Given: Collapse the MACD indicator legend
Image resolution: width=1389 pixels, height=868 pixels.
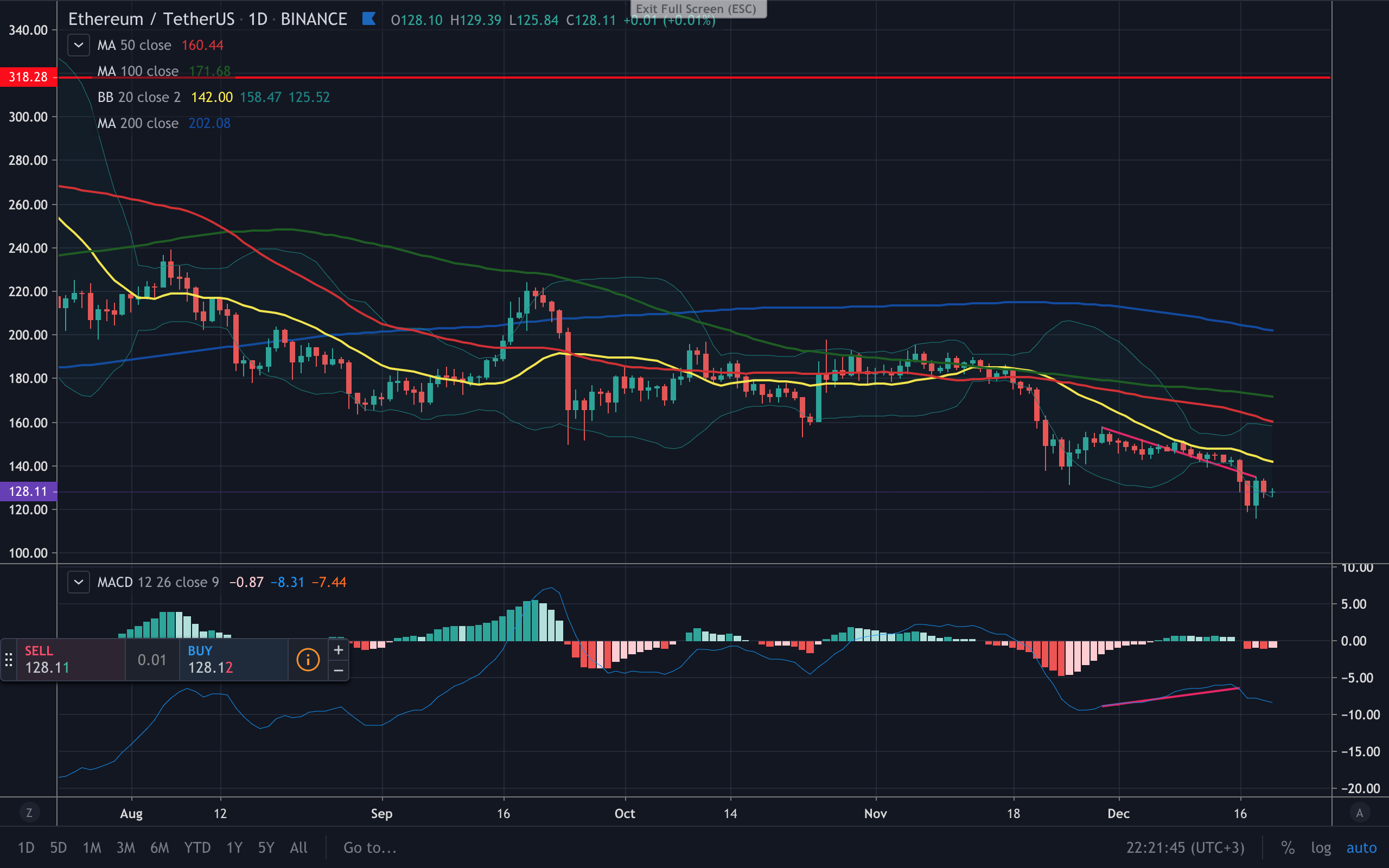Looking at the screenshot, I should coord(79,582).
